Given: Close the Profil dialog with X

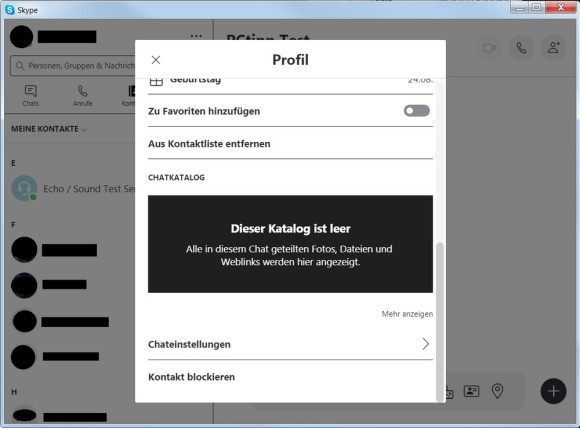Looking at the screenshot, I should click(x=156, y=60).
